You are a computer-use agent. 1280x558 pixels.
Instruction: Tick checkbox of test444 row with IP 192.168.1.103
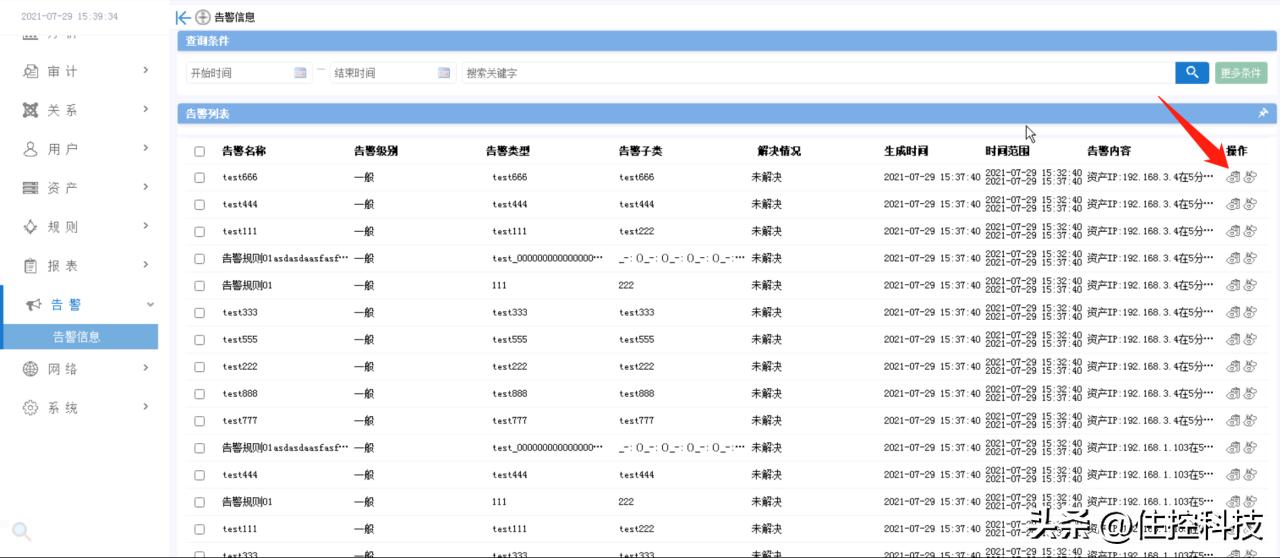pyautogui.click(x=200, y=474)
